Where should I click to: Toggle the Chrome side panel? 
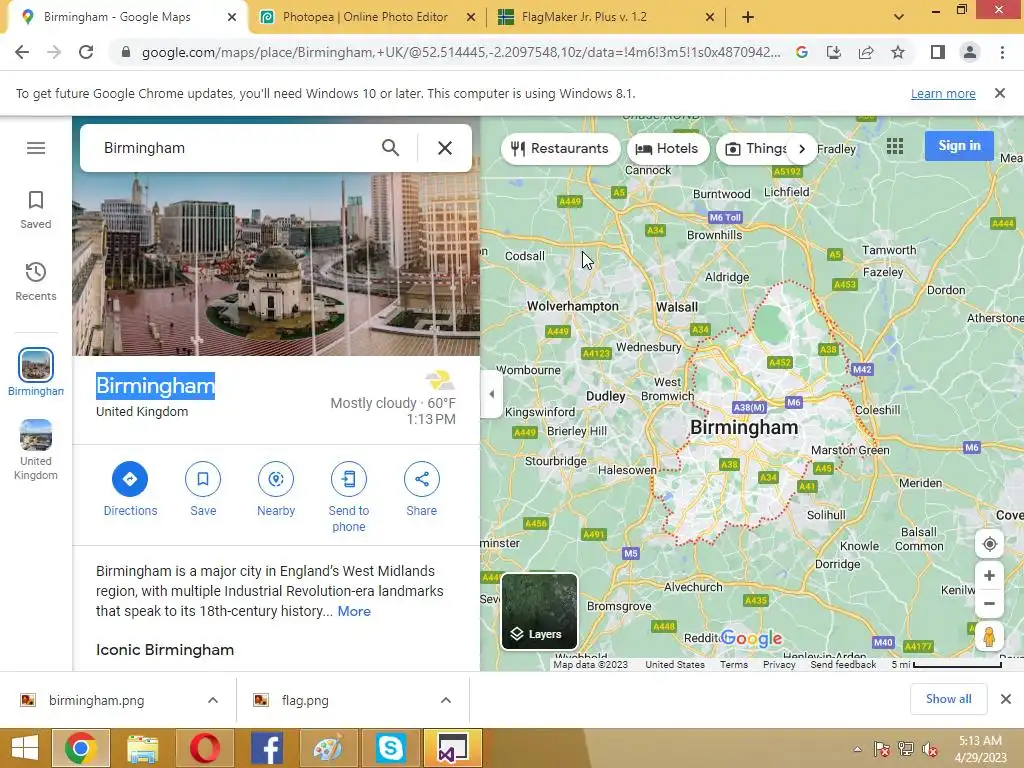(x=938, y=52)
